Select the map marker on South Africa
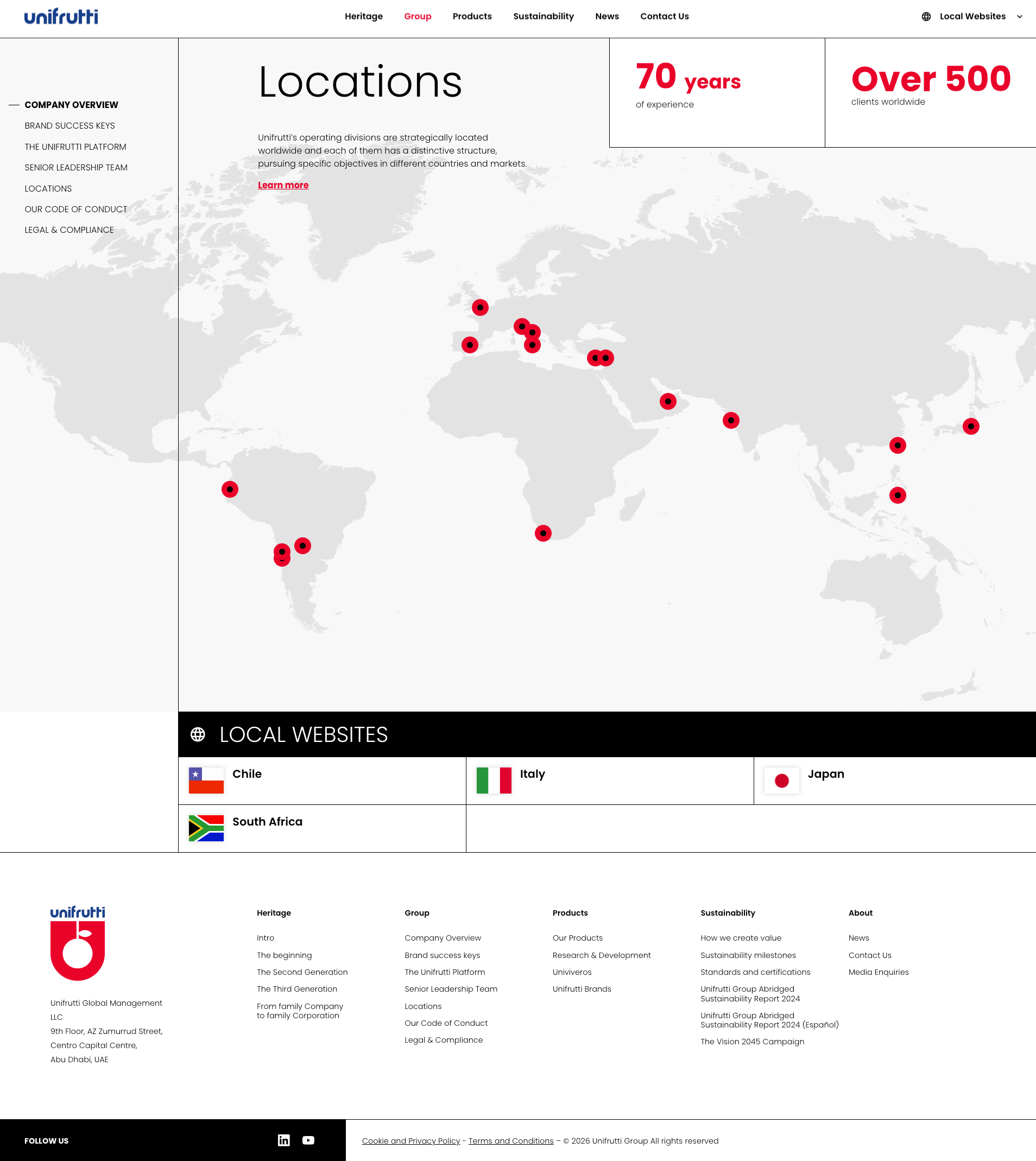The height and width of the screenshot is (1161, 1036). point(543,533)
